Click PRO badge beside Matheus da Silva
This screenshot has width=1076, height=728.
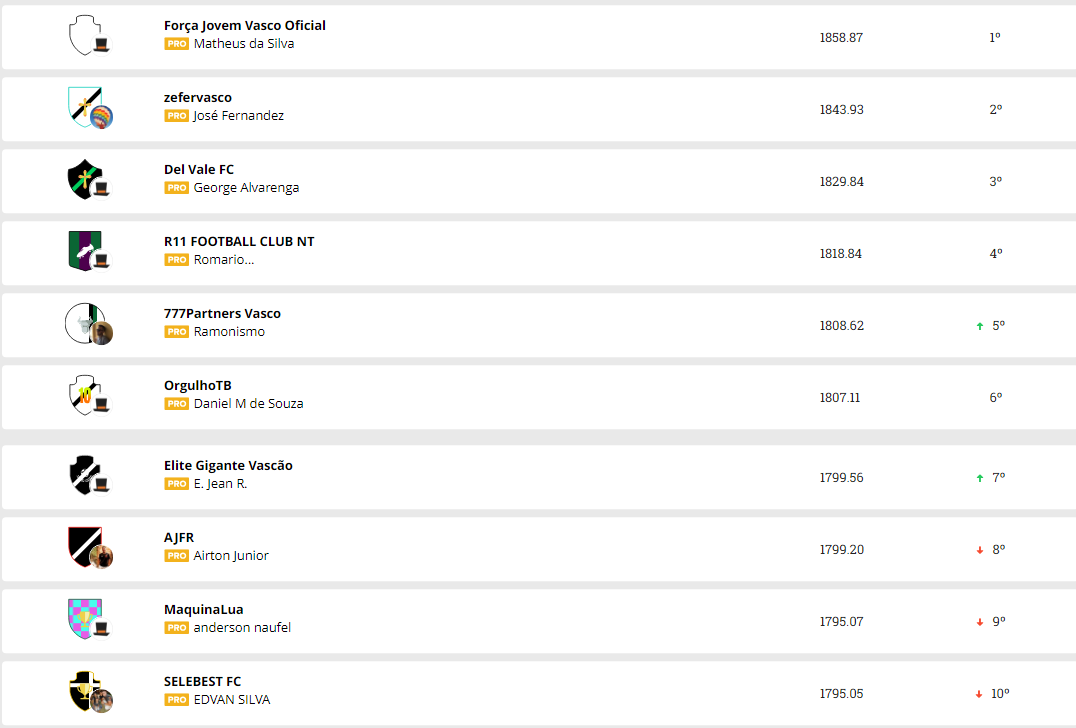[177, 44]
